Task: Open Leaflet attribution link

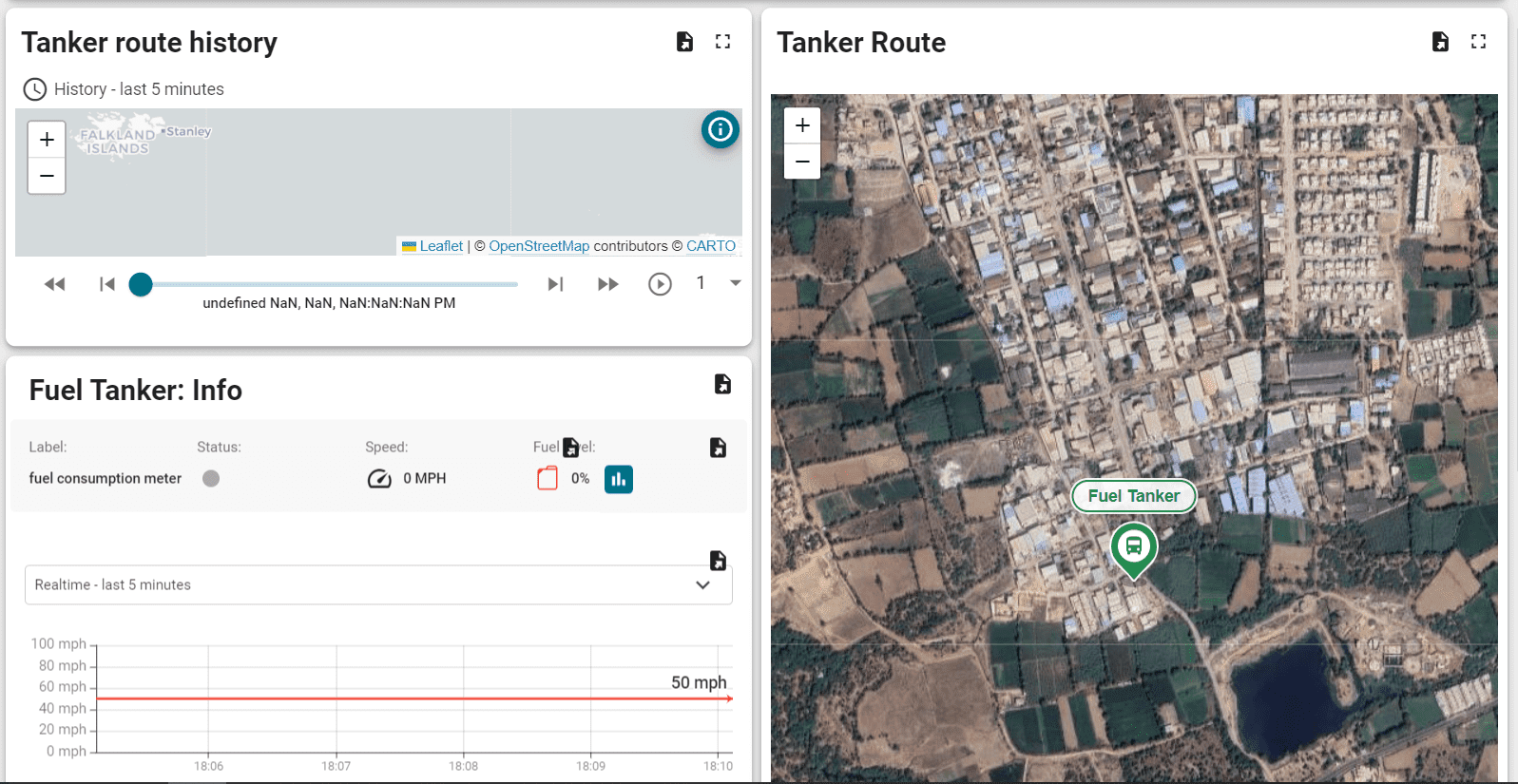Action: (x=441, y=246)
